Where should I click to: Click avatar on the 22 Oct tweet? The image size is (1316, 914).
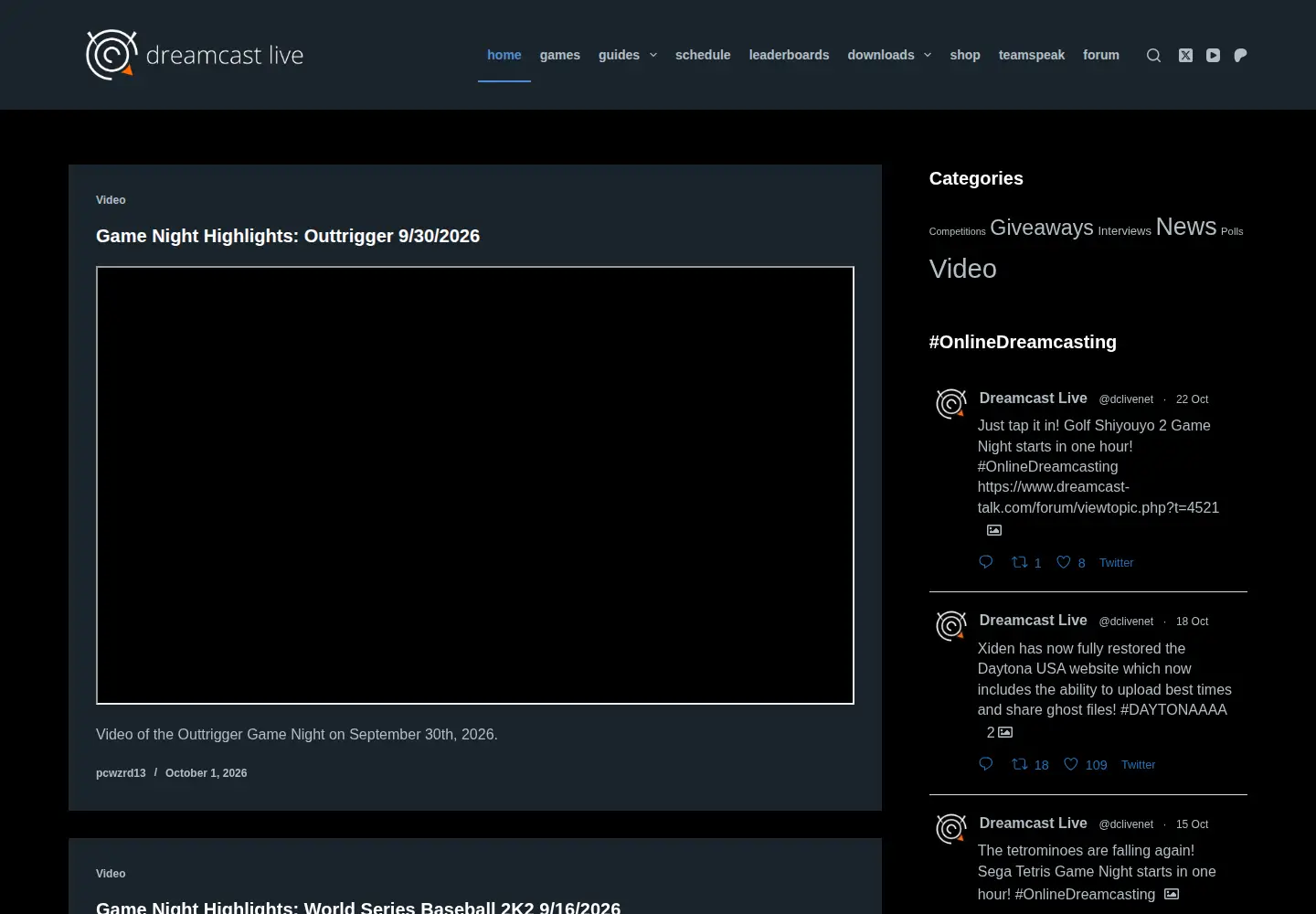pyautogui.click(x=951, y=403)
